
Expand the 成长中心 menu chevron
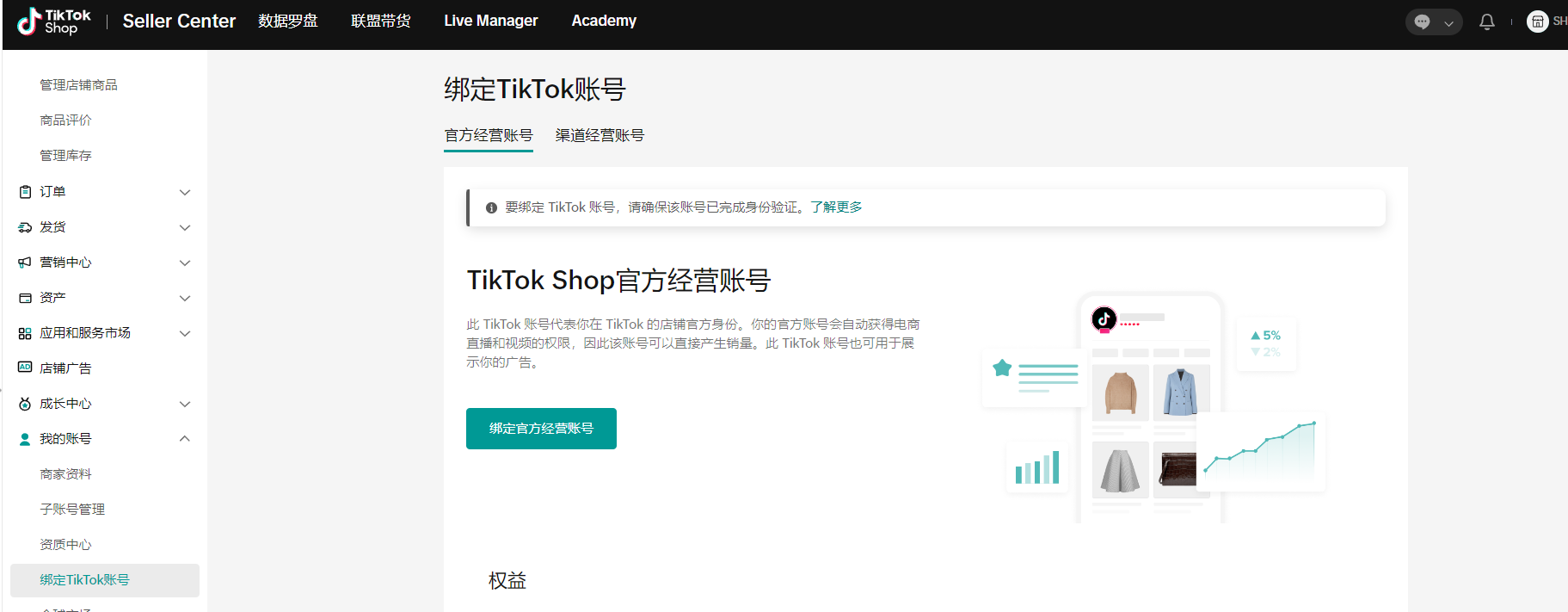tap(184, 404)
